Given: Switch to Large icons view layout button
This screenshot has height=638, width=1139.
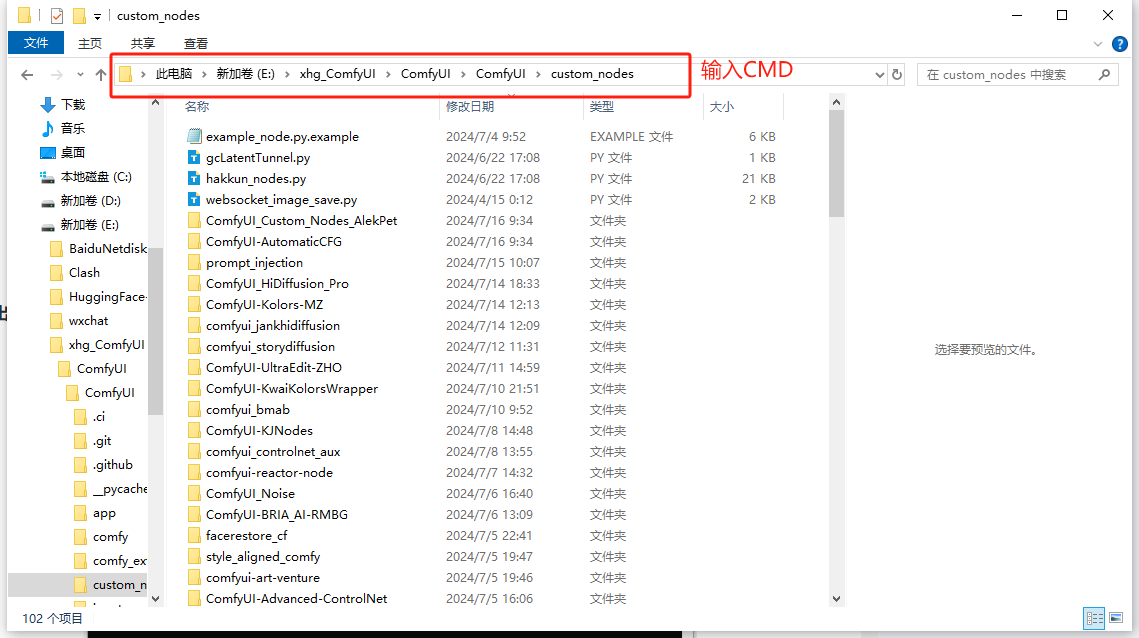Looking at the screenshot, I should pyautogui.click(x=1117, y=618).
